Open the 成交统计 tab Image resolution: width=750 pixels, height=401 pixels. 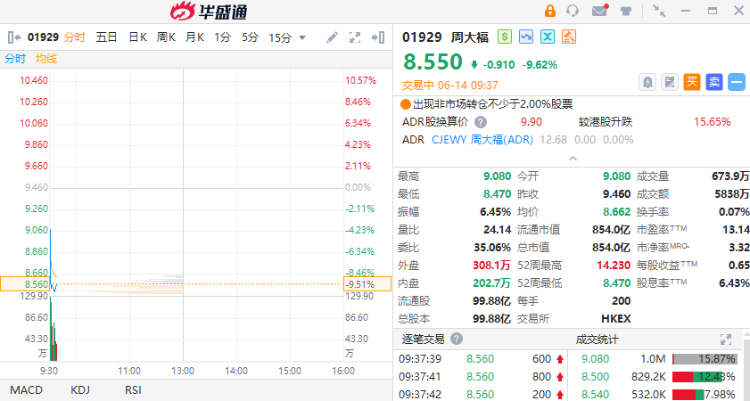(x=597, y=339)
